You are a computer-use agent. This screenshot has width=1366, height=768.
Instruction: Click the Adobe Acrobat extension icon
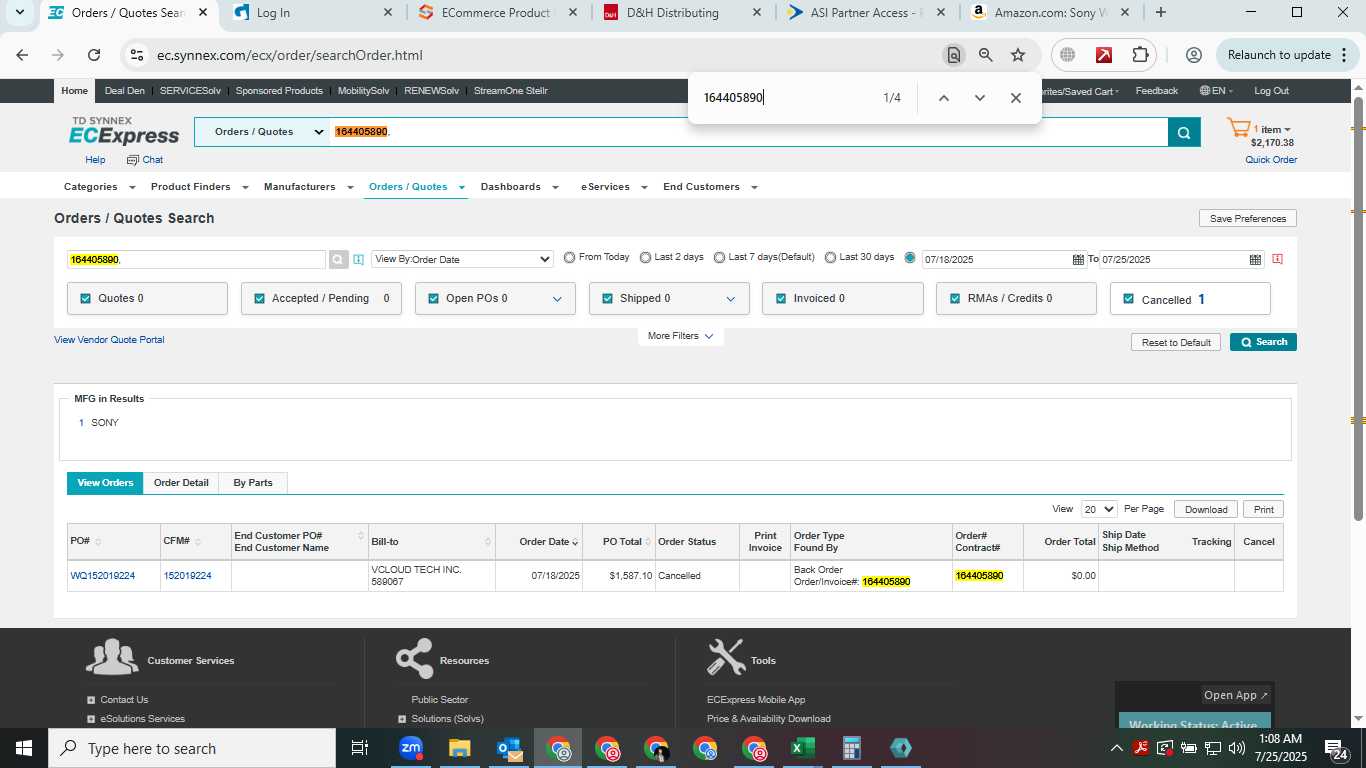pos(1104,55)
